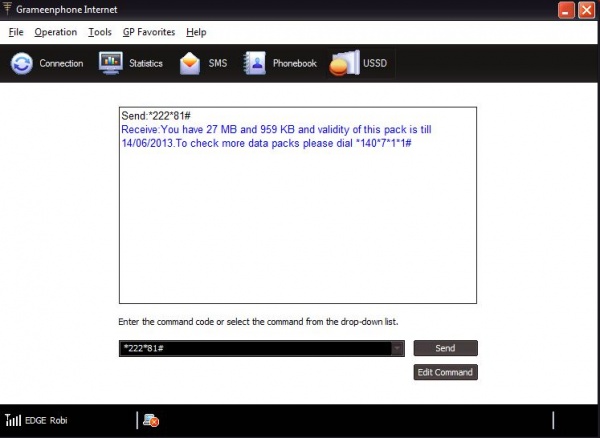Click the disconnected network status icon
The height and width of the screenshot is (438, 600).
pos(151,420)
